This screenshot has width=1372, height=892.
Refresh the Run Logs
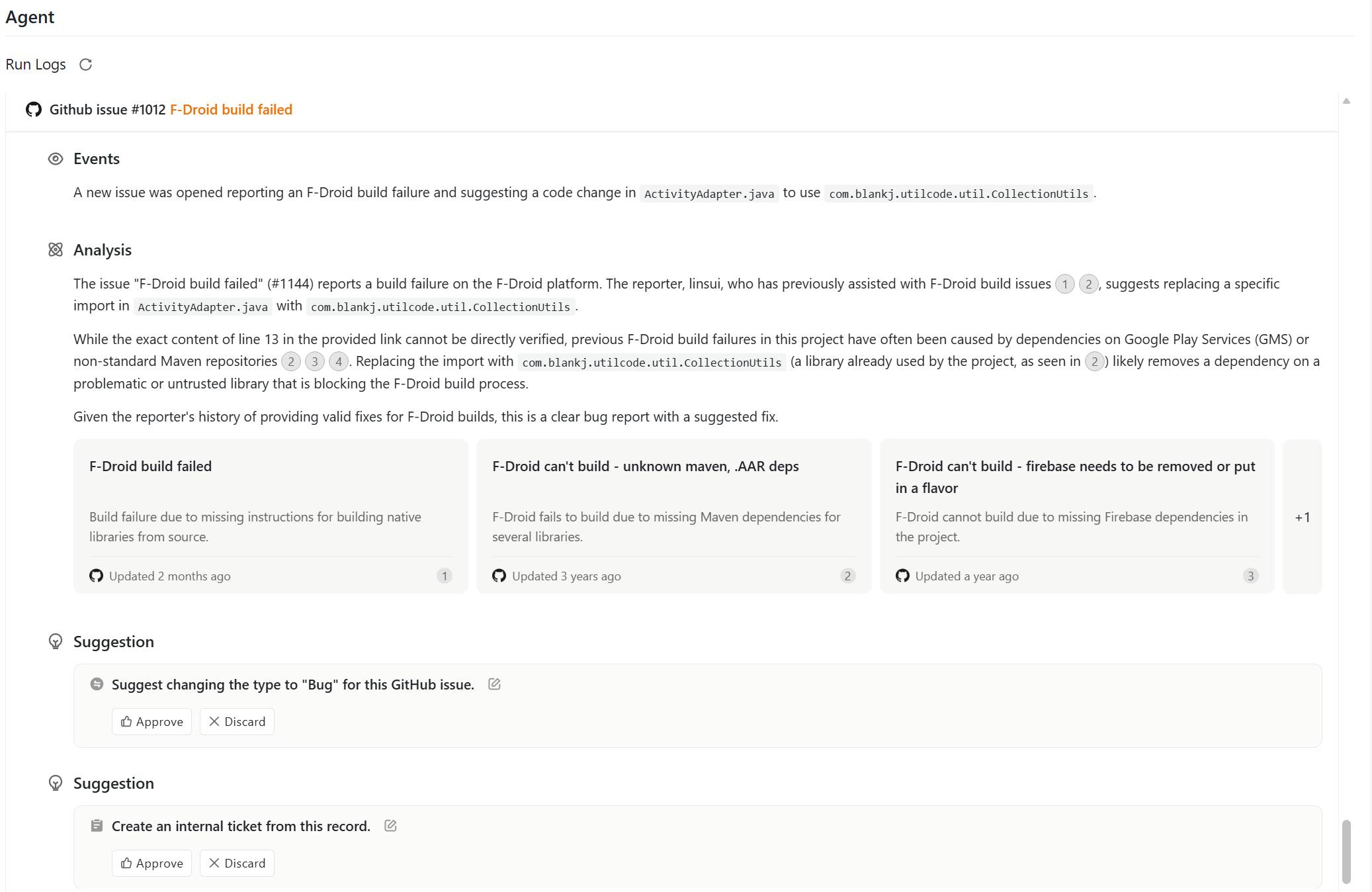pos(85,65)
